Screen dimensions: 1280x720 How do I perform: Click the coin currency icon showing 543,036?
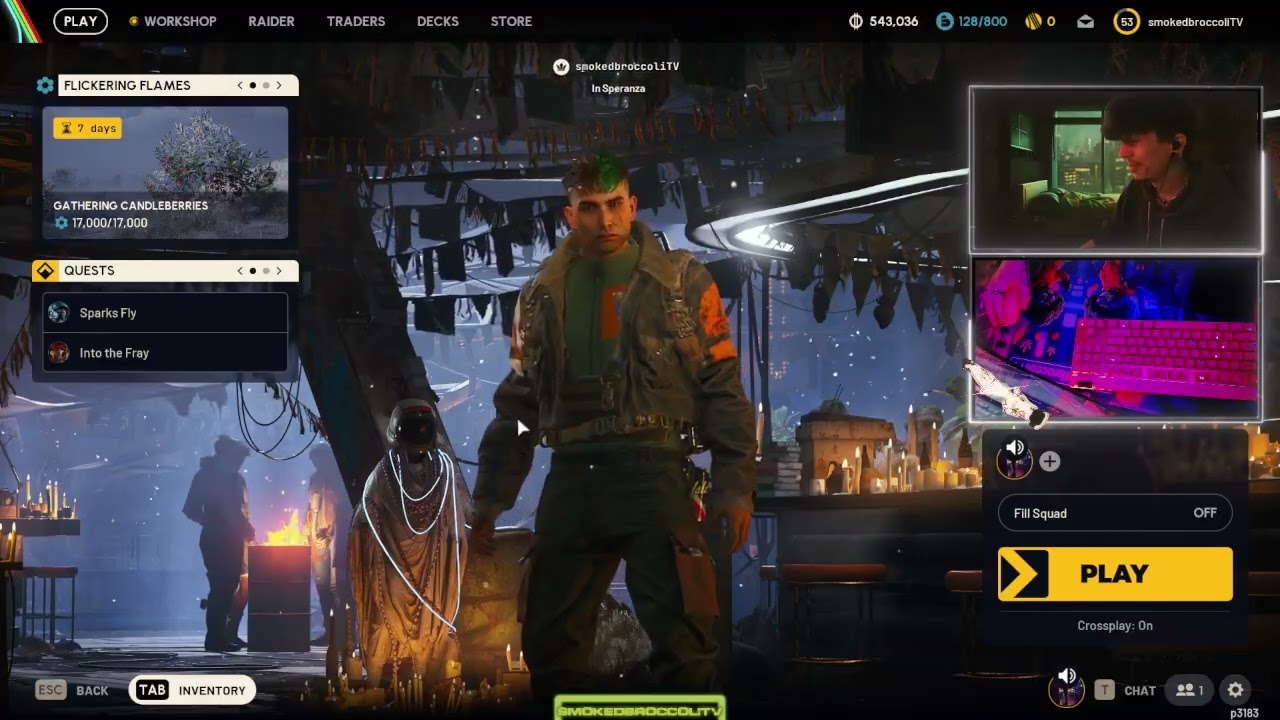[856, 21]
